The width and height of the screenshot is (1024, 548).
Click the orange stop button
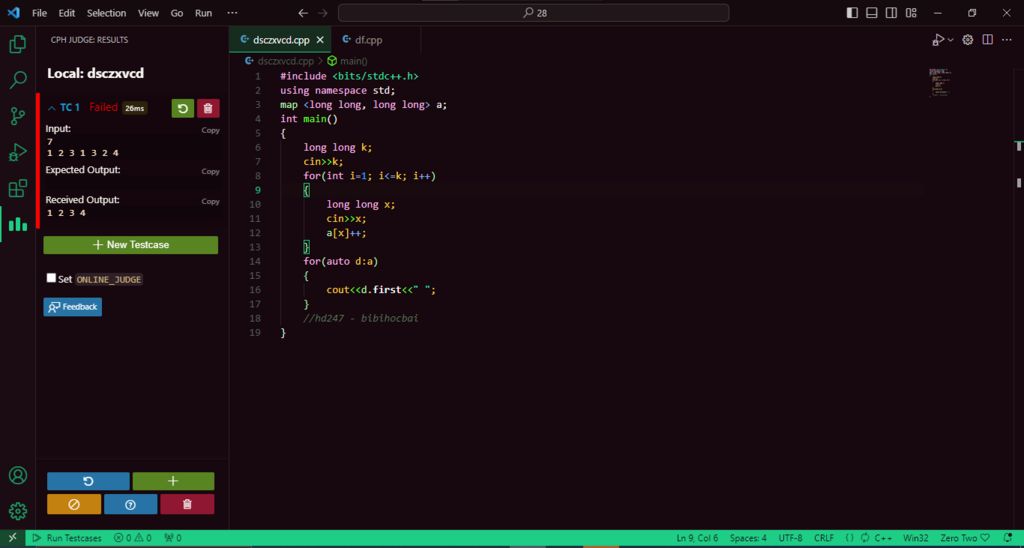(74, 504)
